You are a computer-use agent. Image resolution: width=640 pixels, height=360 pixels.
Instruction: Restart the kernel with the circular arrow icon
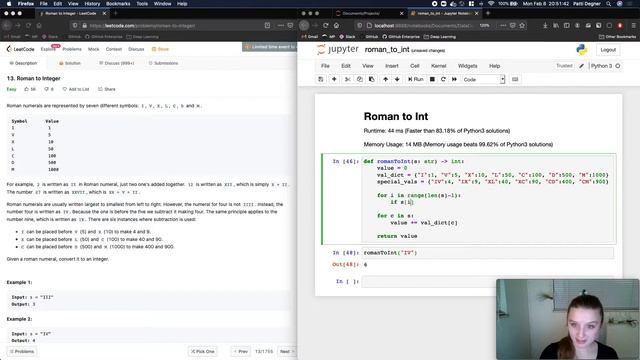click(x=443, y=79)
